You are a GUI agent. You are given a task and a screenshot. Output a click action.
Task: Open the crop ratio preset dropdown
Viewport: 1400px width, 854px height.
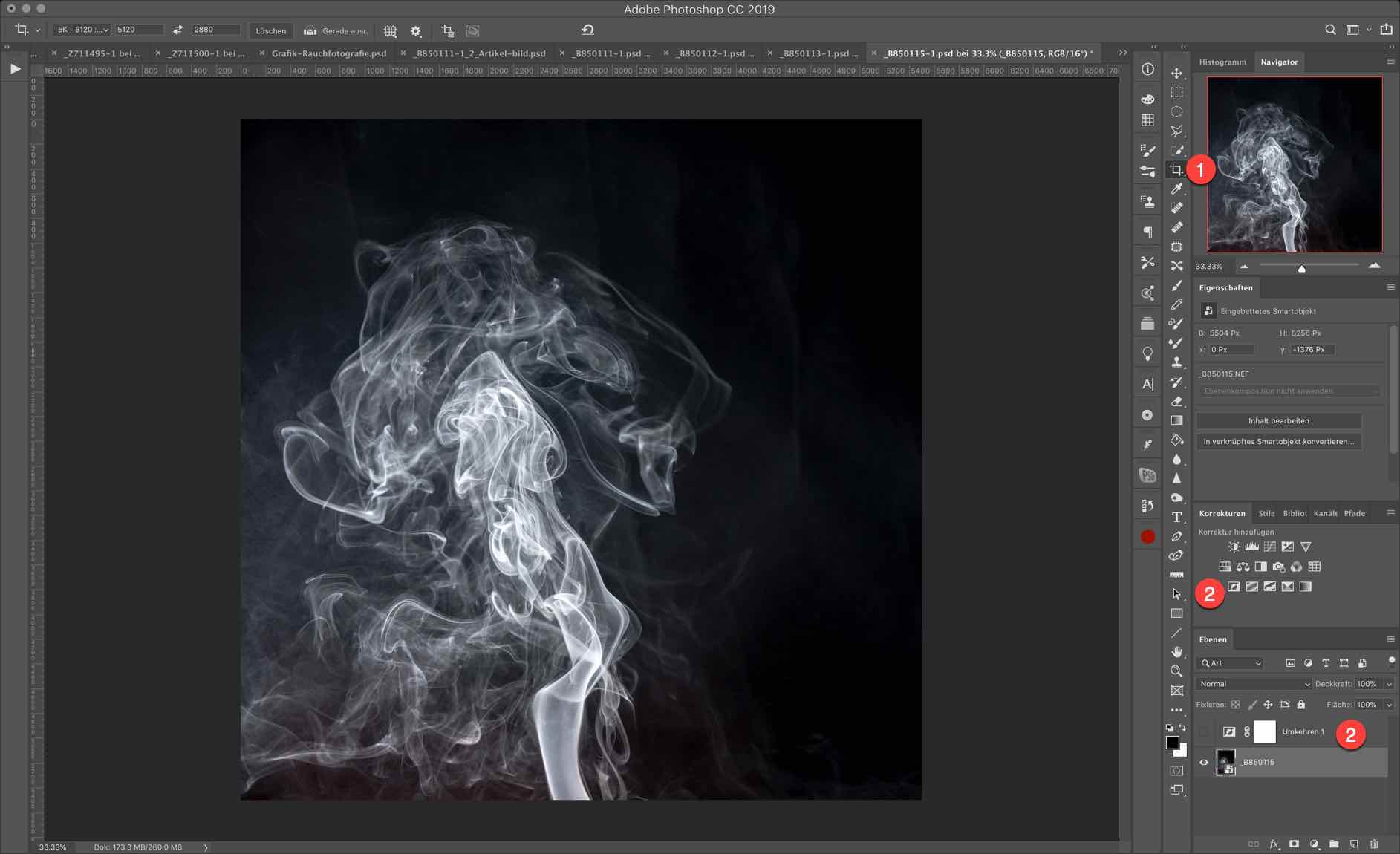pos(82,30)
